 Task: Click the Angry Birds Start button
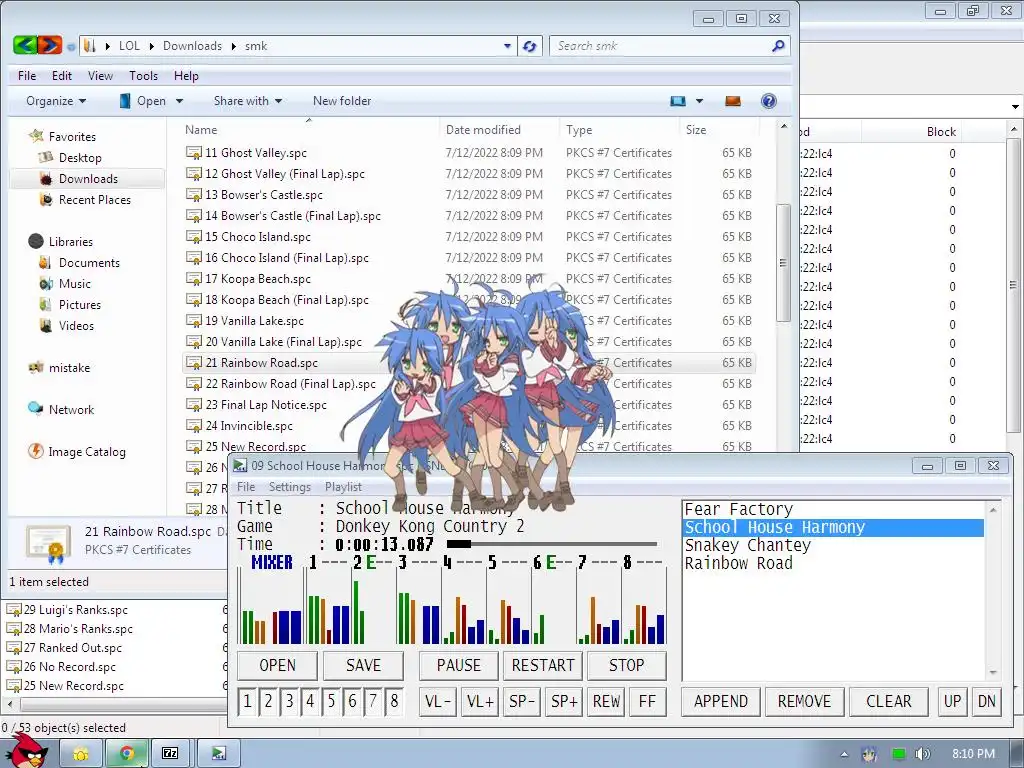point(26,751)
